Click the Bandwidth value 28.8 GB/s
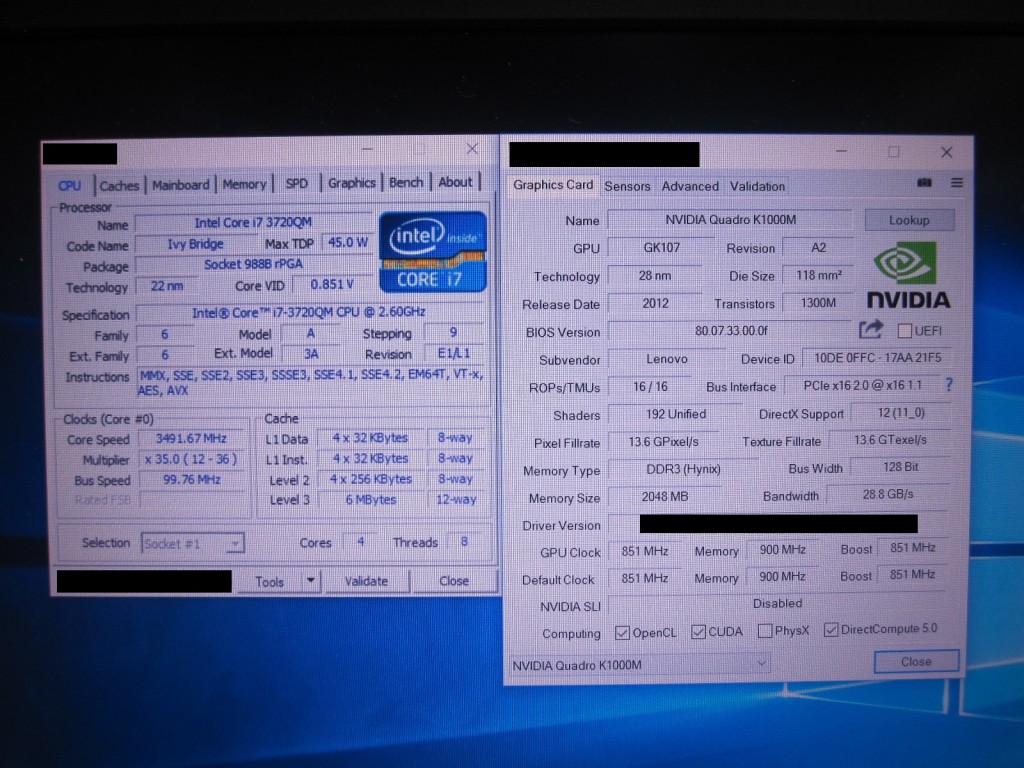The height and width of the screenshot is (768, 1024). [x=888, y=494]
